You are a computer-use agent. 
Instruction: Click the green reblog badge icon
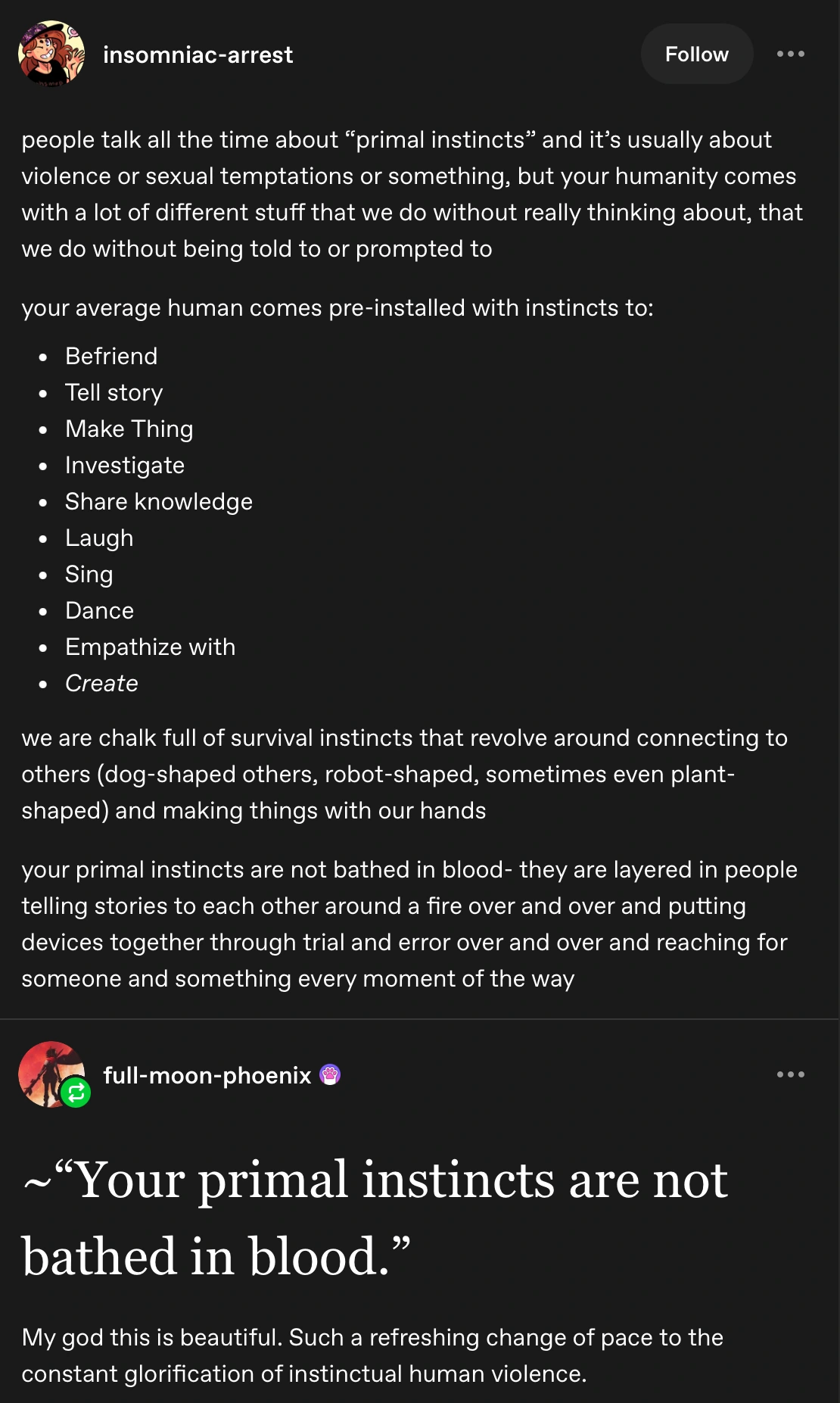click(x=76, y=1093)
